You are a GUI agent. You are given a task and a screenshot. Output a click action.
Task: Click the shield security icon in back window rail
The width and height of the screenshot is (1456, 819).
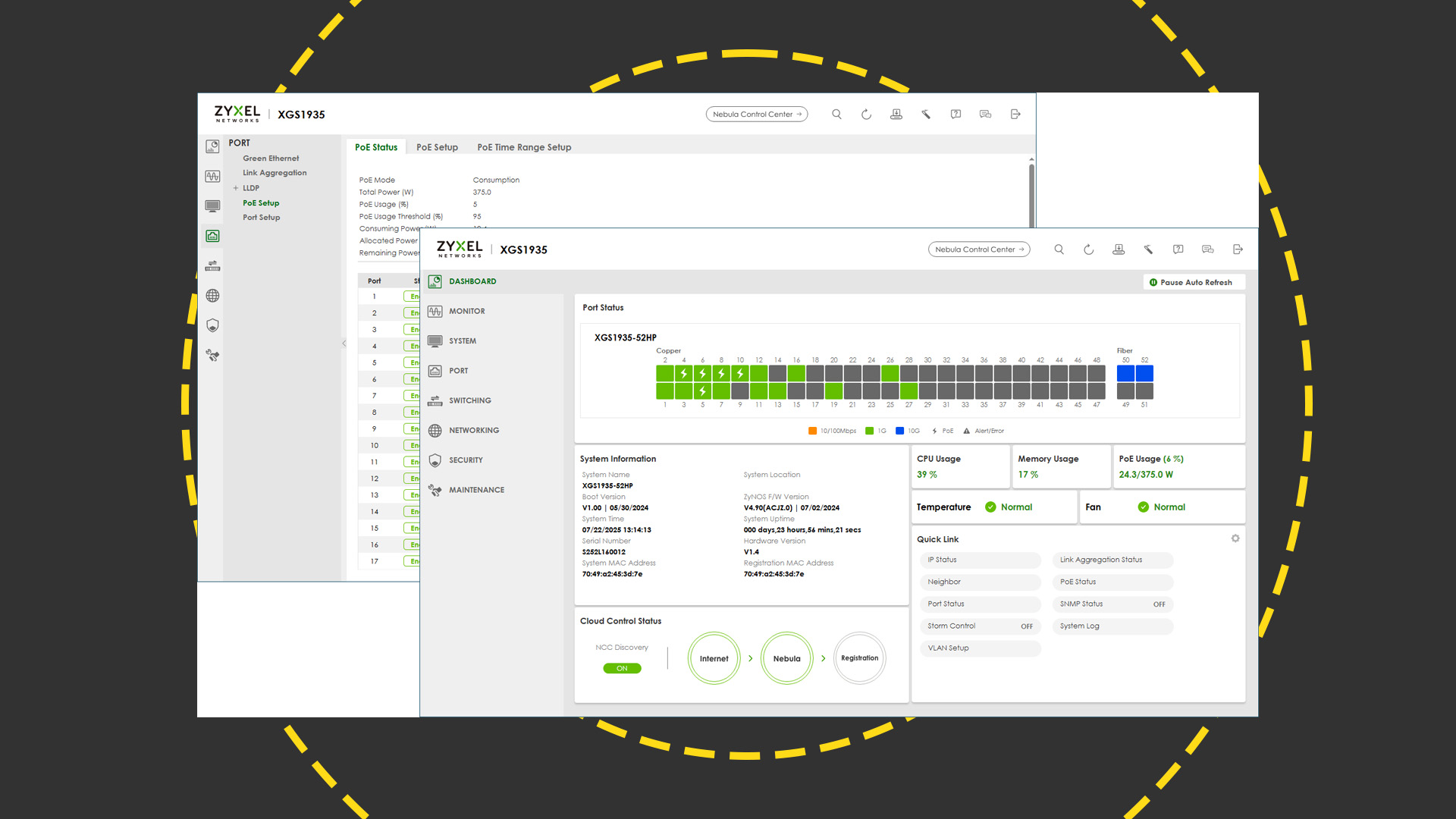[x=212, y=325]
